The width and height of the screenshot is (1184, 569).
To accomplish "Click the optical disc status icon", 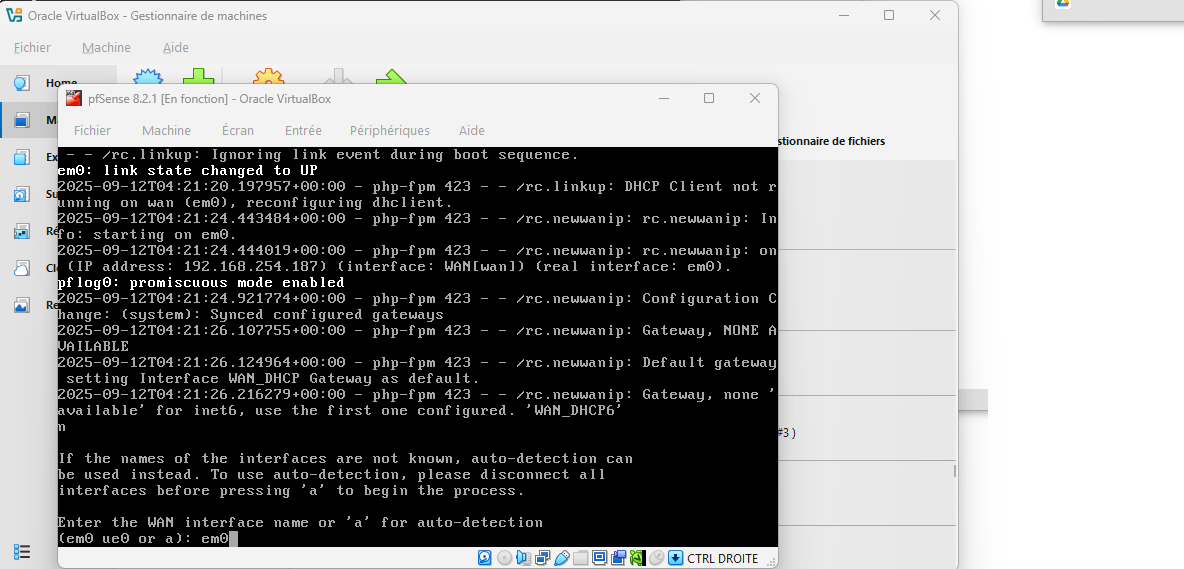I will pyautogui.click(x=504, y=558).
